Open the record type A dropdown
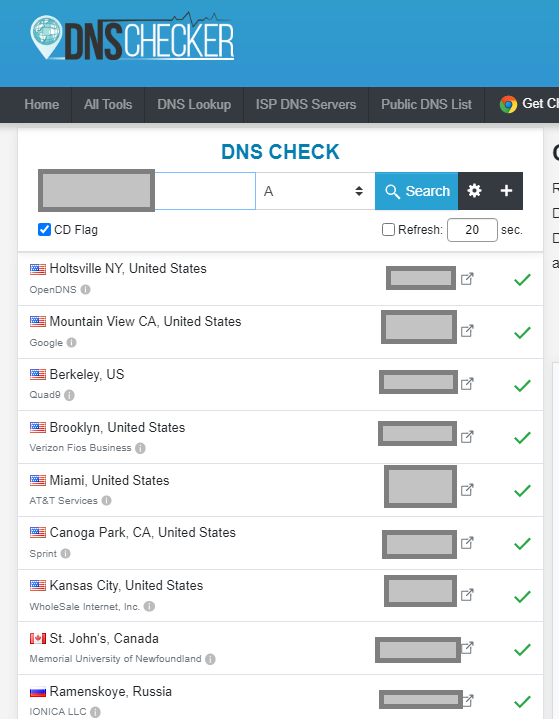This screenshot has height=719, width=559. (315, 191)
